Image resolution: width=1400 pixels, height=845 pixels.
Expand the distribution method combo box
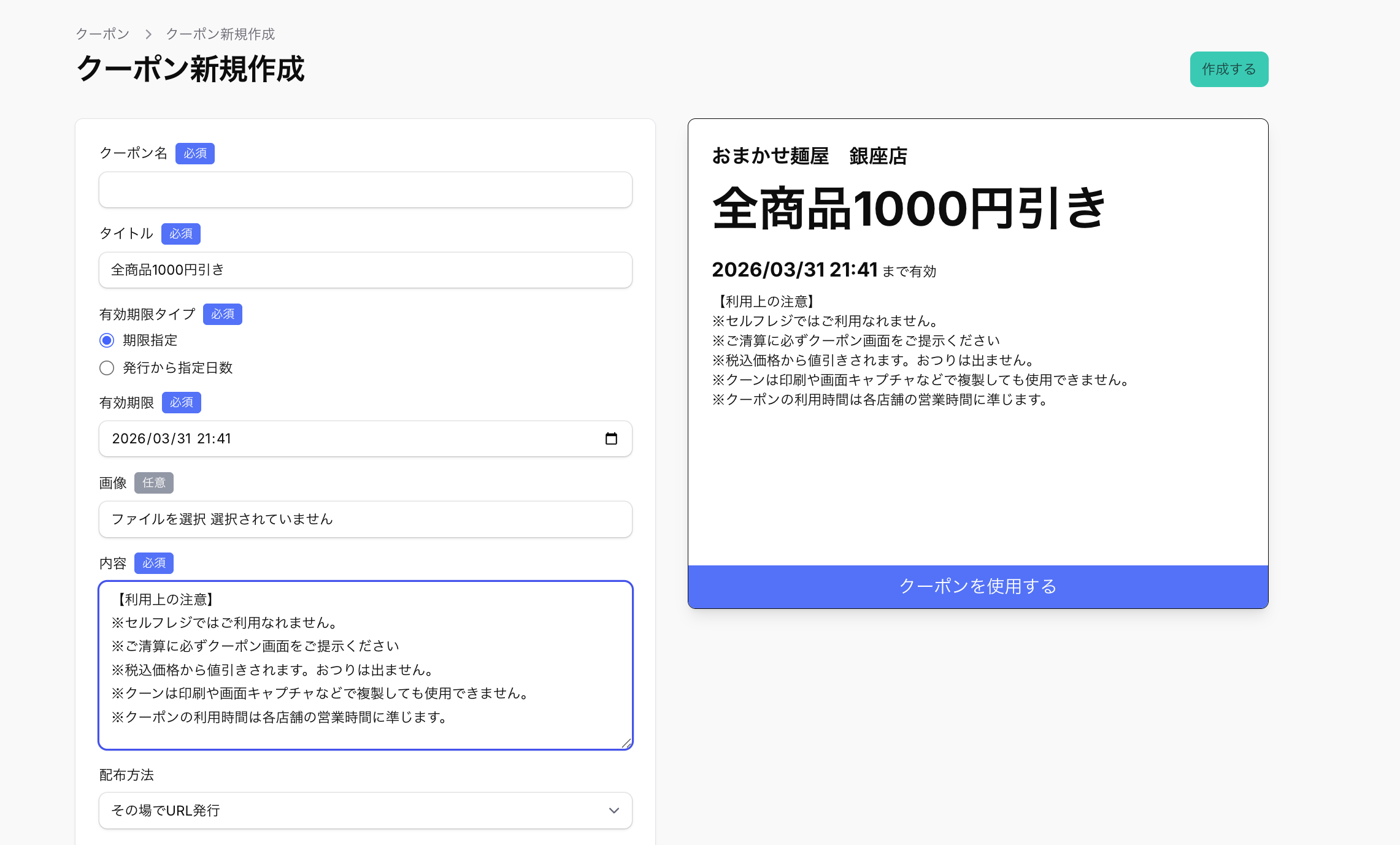[365, 811]
